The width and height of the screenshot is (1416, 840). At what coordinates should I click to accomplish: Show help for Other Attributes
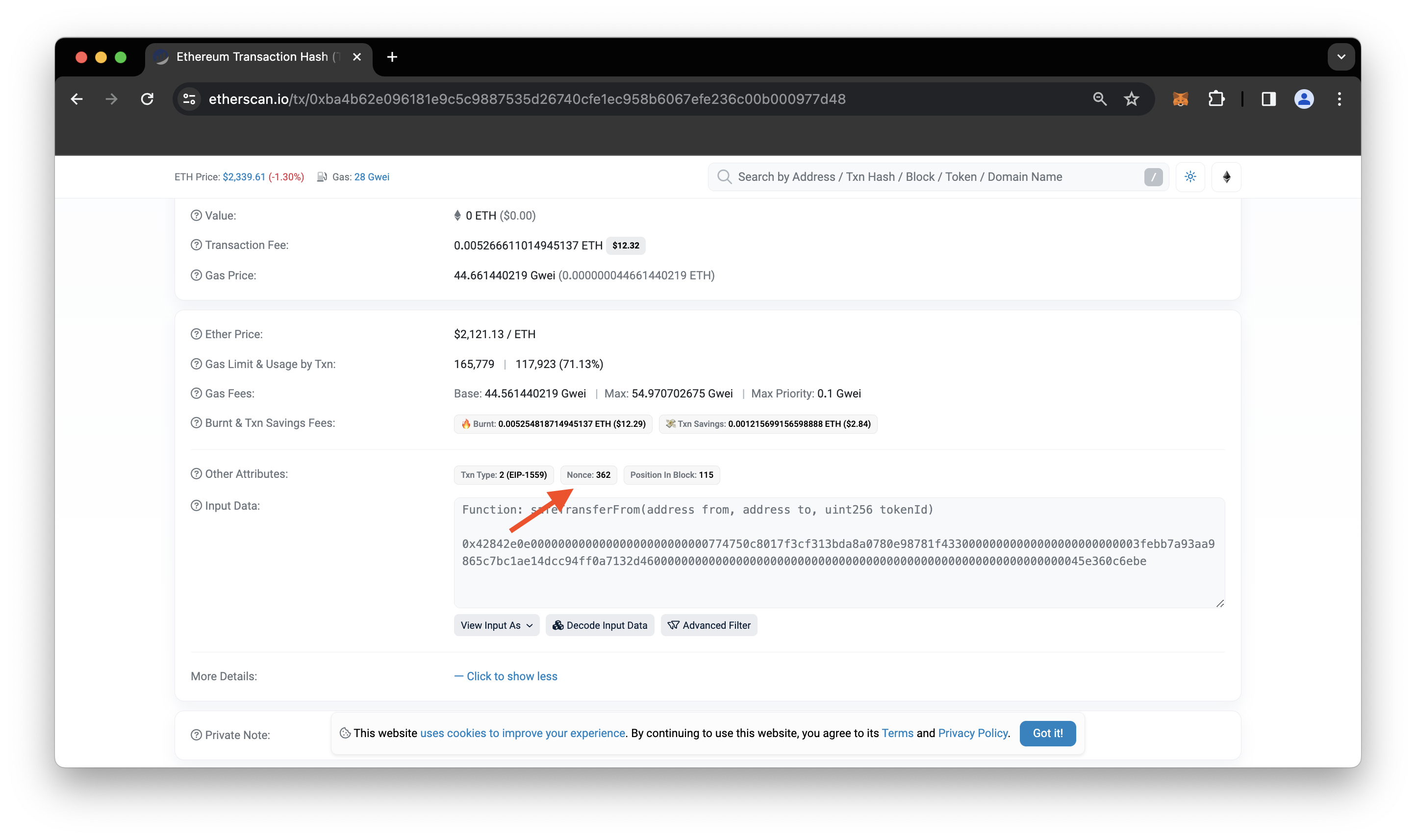pyautogui.click(x=196, y=474)
